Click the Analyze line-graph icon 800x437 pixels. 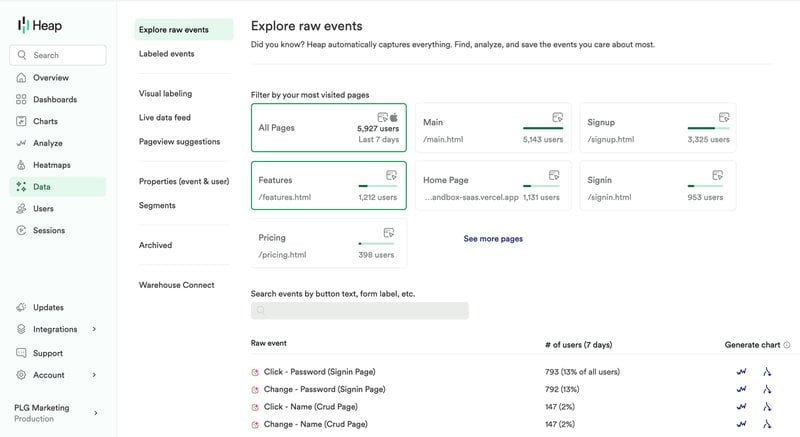click(x=21, y=143)
